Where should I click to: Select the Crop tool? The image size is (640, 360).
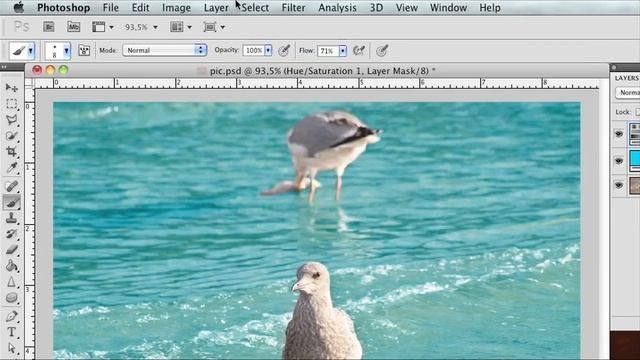pyautogui.click(x=11, y=151)
